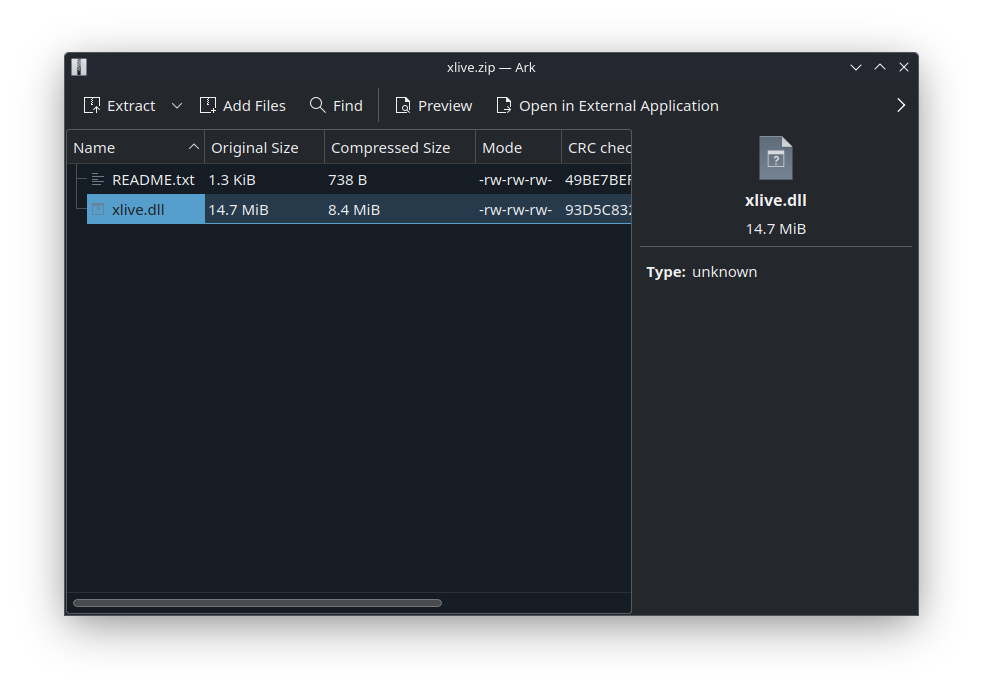Click the horizontal scrollbar of file list
Screen dimensions: 983x692
258,603
